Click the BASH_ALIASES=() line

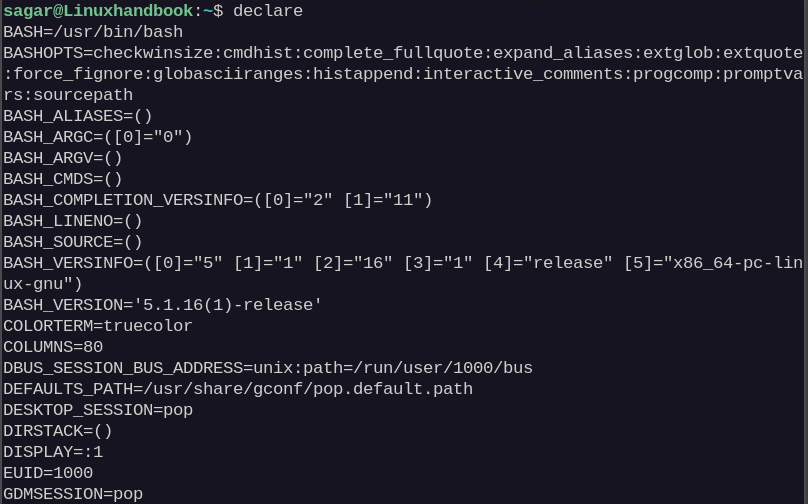click(78, 116)
